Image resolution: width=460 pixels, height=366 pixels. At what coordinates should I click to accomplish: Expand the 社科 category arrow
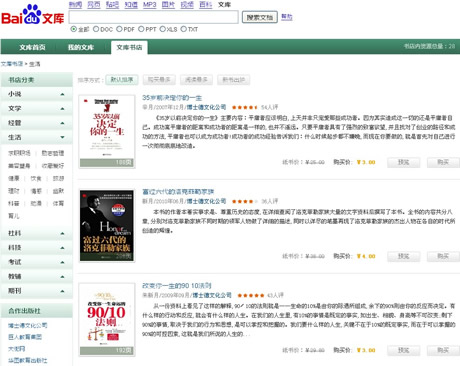click(62, 233)
